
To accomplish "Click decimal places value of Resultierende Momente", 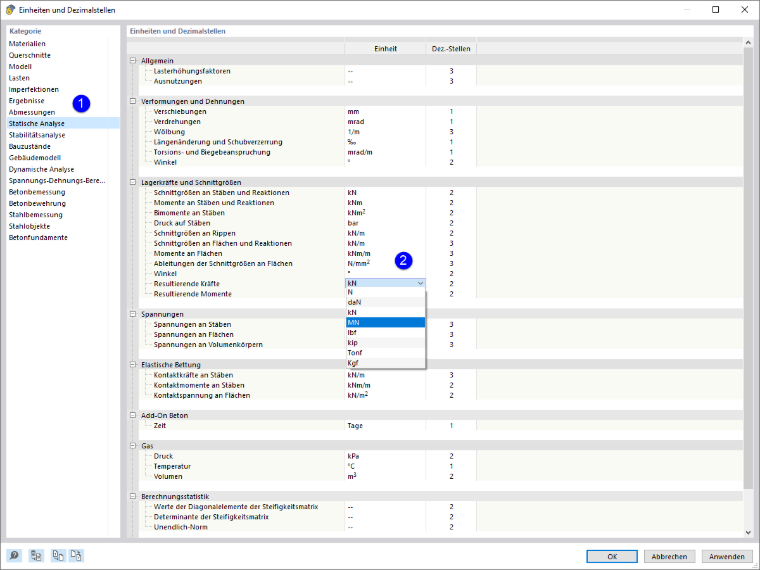I will (x=451, y=294).
